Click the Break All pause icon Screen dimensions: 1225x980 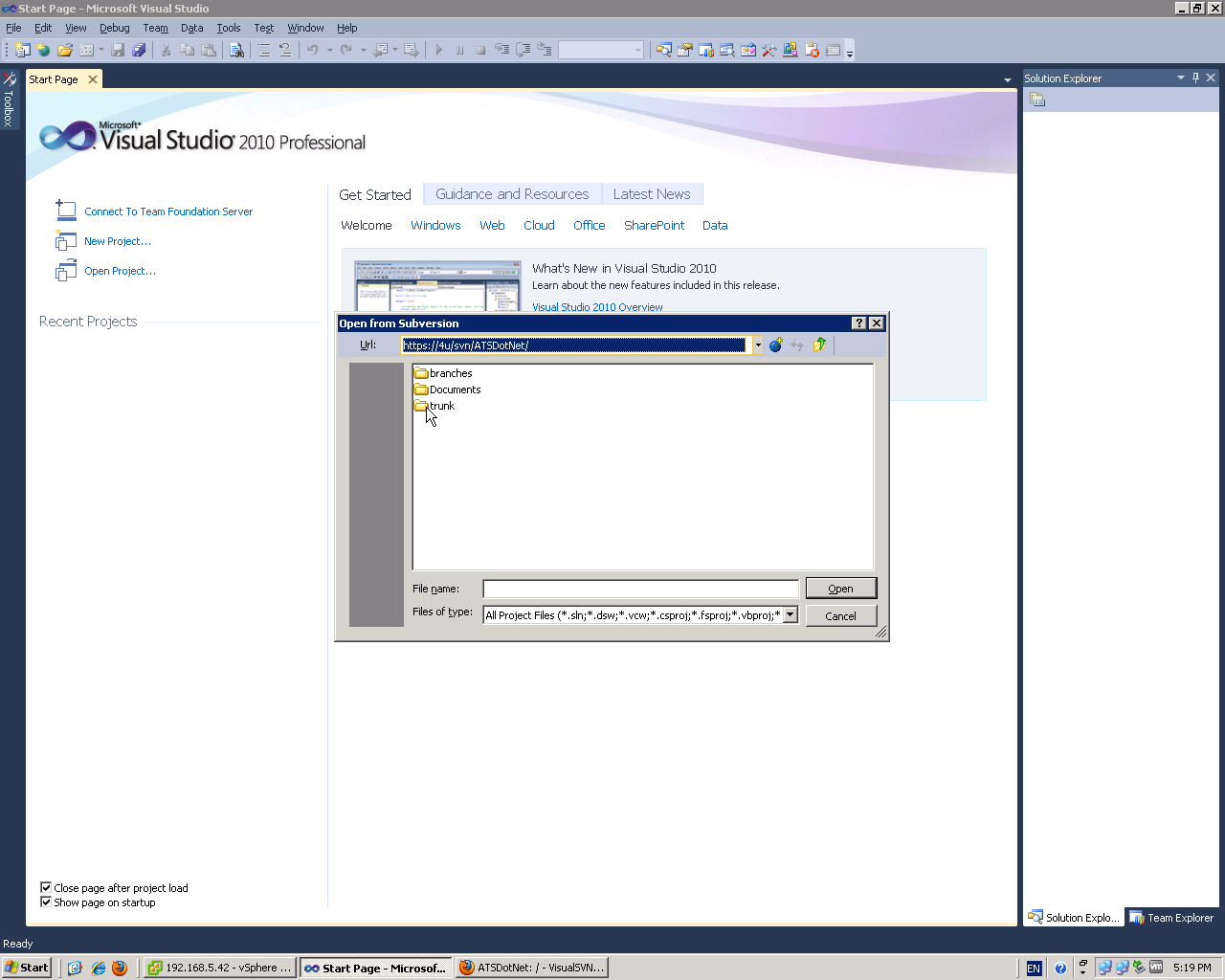pos(459,50)
